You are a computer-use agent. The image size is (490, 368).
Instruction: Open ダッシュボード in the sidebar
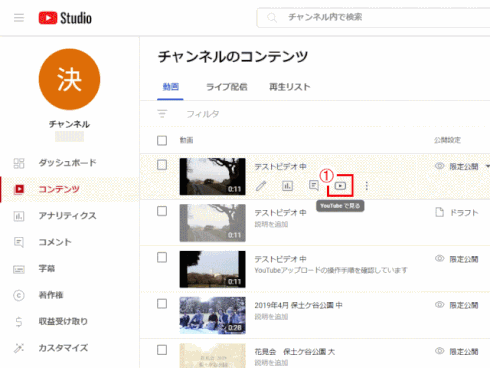(x=69, y=163)
